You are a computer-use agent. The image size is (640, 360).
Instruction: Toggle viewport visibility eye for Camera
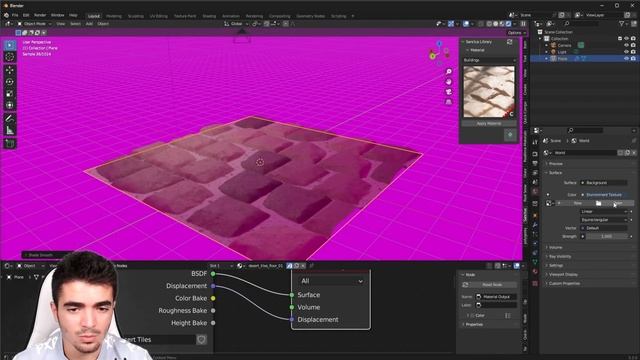click(x=627, y=45)
